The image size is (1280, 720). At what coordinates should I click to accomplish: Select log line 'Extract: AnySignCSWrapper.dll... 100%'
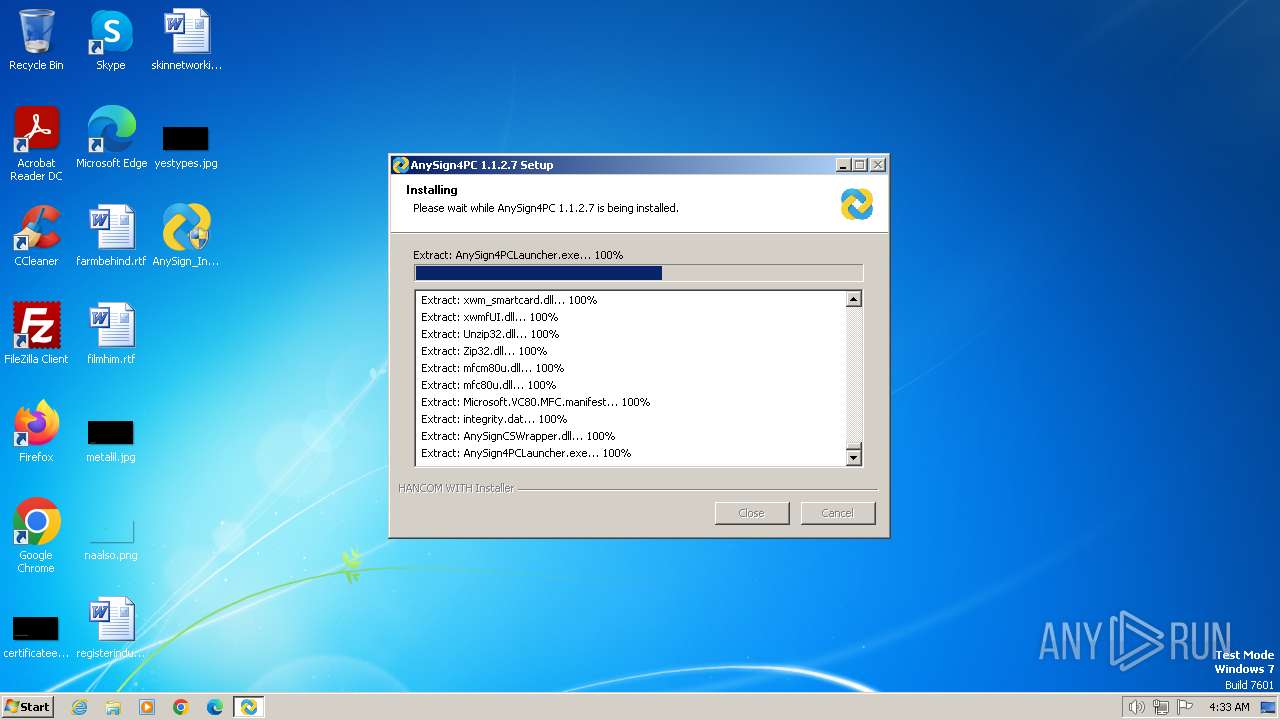point(518,436)
